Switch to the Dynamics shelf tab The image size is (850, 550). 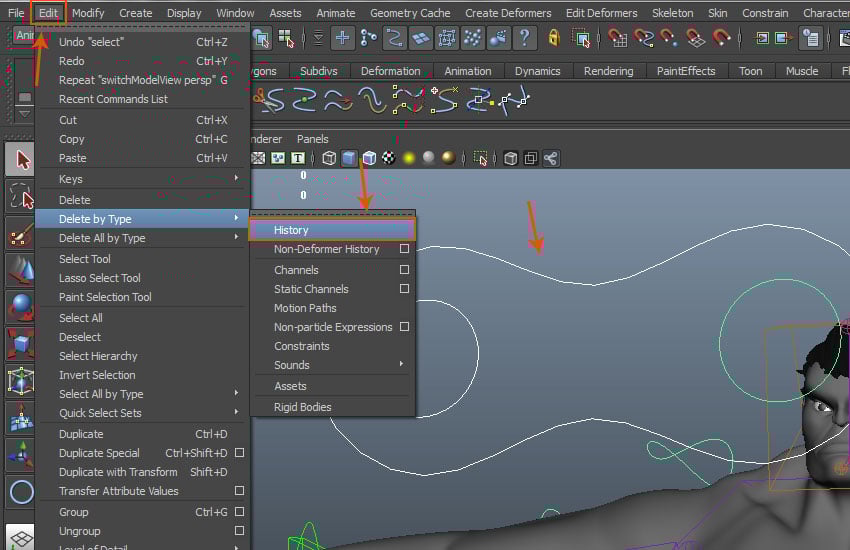pos(537,71)
